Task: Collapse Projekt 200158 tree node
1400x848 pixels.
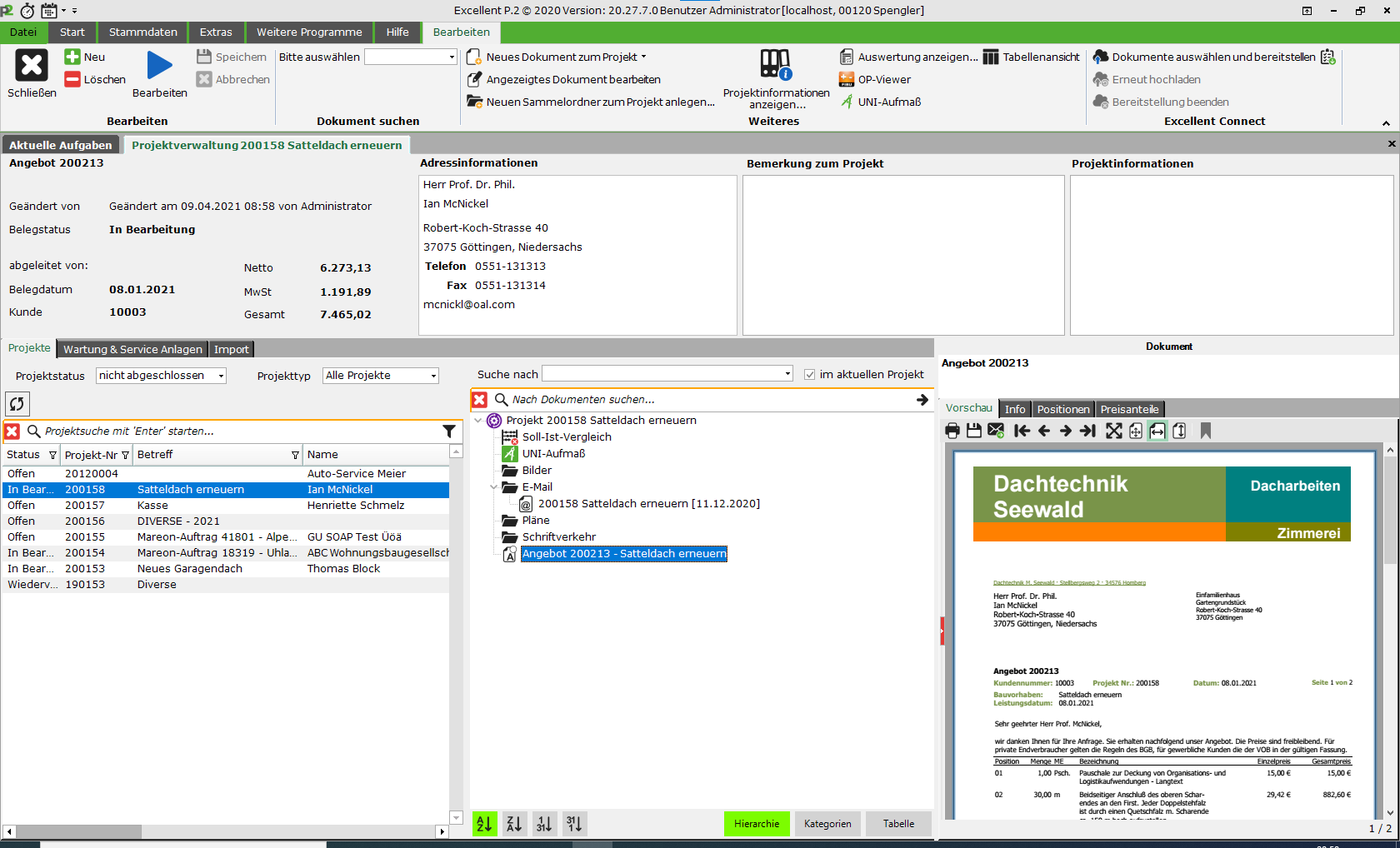Action: 478,421
